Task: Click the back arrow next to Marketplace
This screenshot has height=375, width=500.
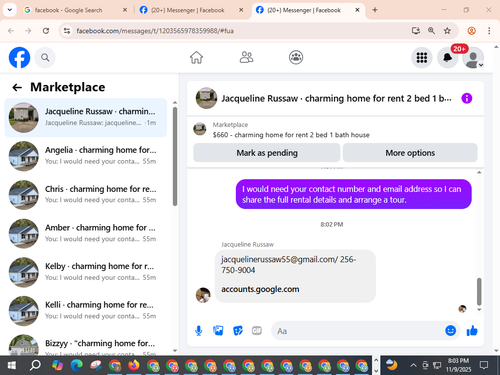Action: [x=17, y=87]
